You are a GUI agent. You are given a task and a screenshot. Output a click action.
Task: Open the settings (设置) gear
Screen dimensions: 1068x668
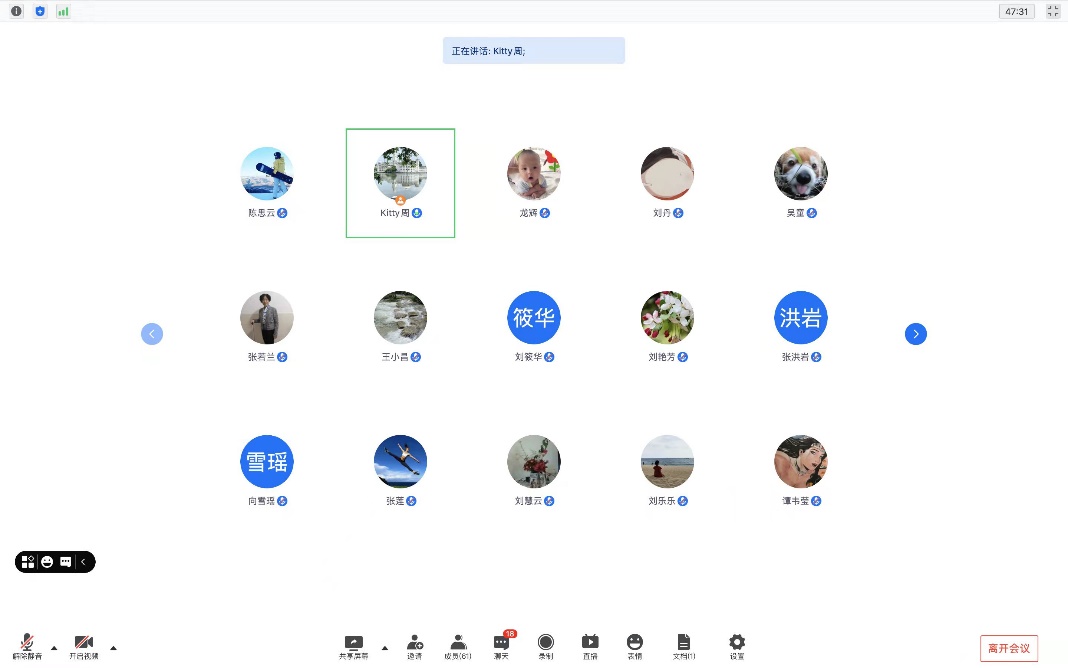[737, 645]
